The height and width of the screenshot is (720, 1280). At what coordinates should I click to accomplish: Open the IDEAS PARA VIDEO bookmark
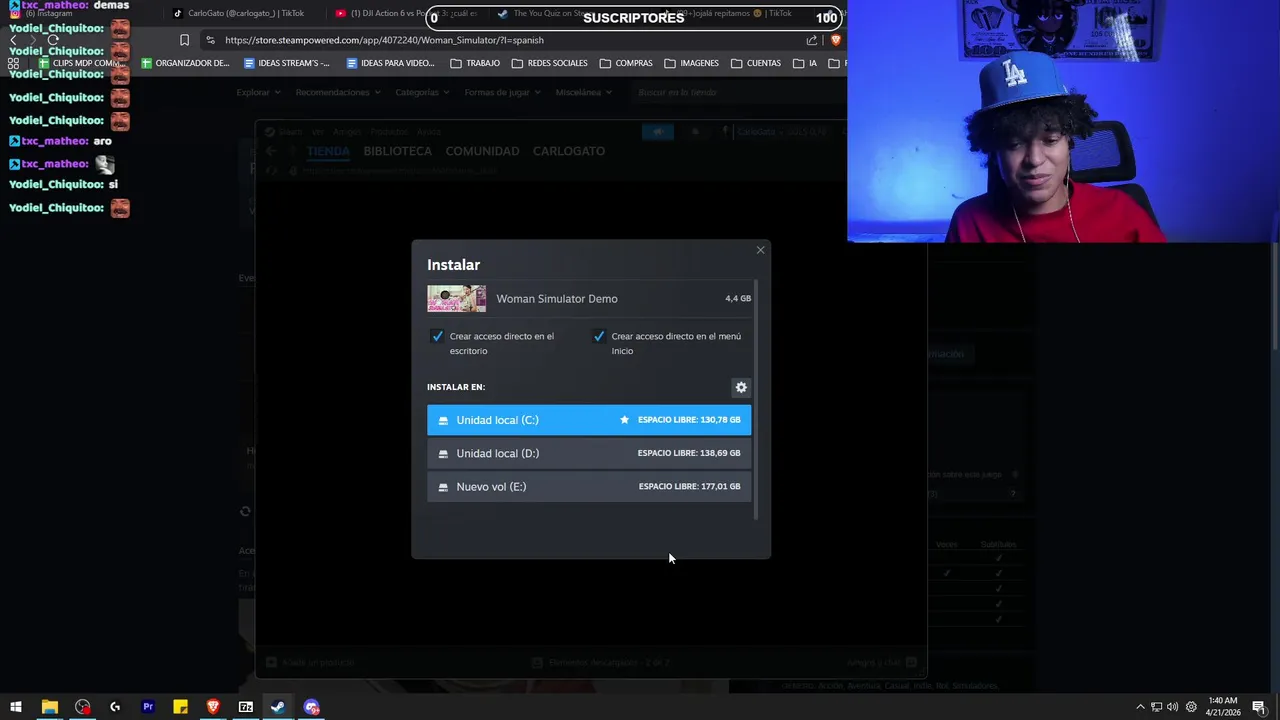pos(390,63)
